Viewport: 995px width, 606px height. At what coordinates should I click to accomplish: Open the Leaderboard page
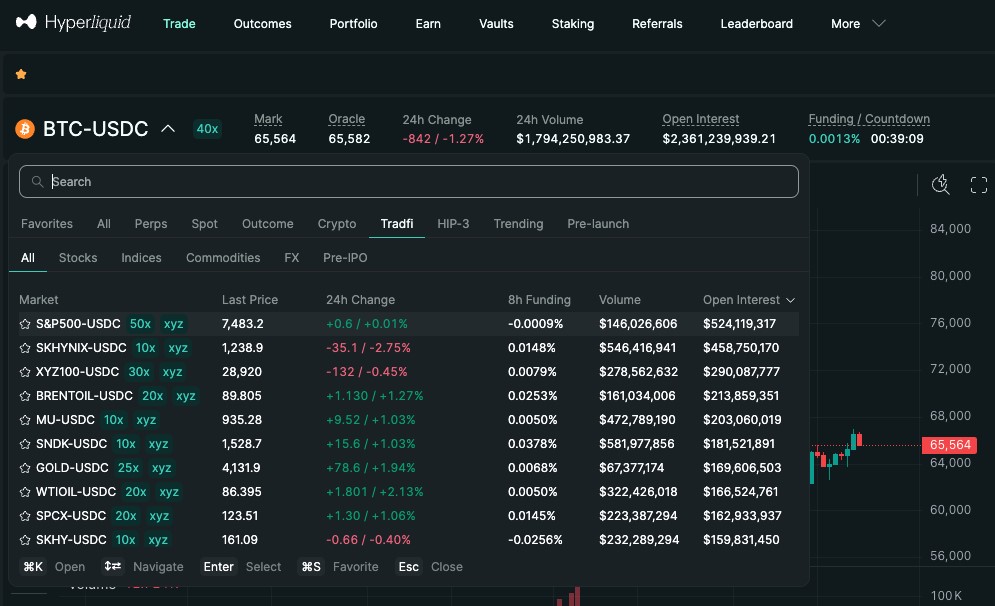point(756,23)
